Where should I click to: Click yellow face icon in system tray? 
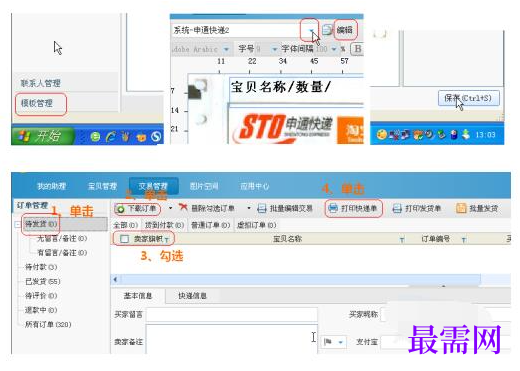[x=381, y=135]
